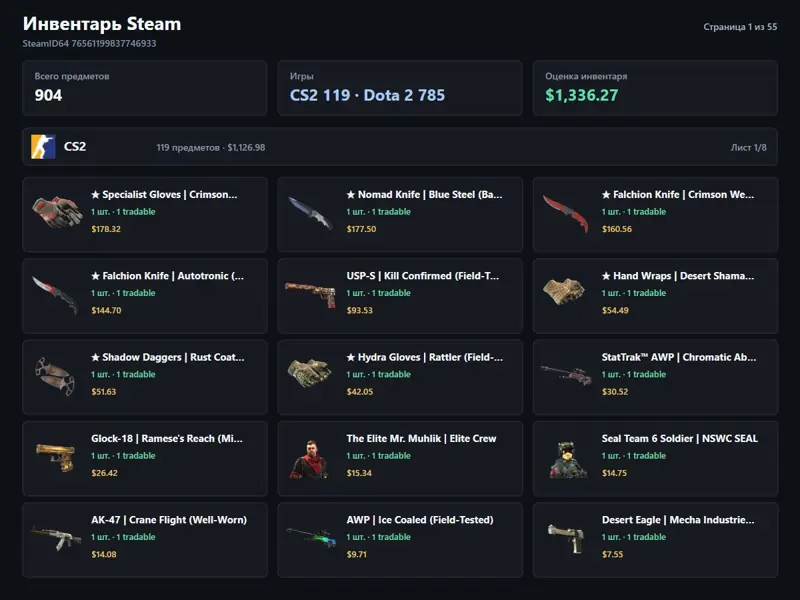Click the Falchion Knife Crimson Web image
This screenshot has width=800, height=600.
[566, 213]
